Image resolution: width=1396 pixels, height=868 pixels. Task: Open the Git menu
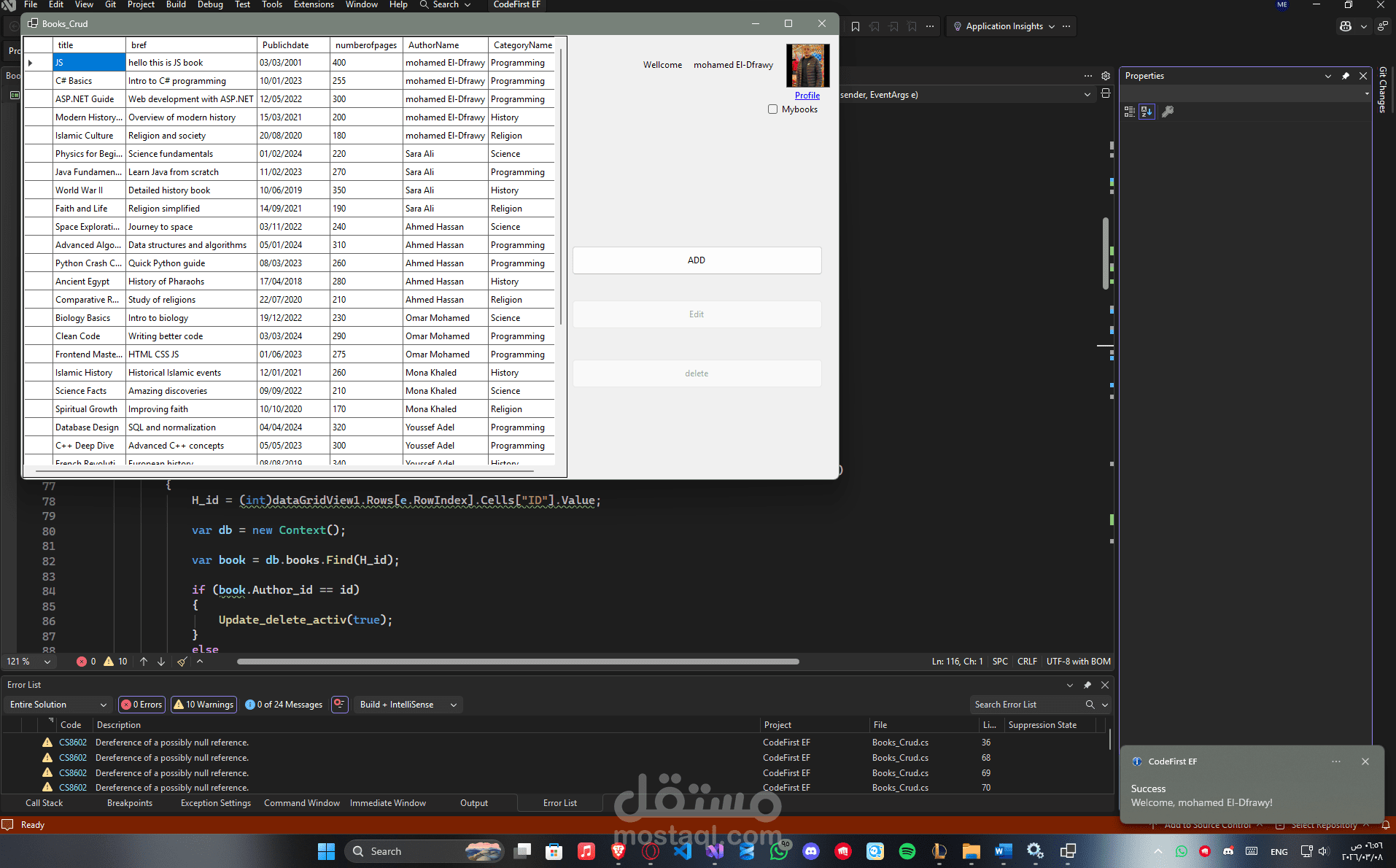(x=109, y=4)
